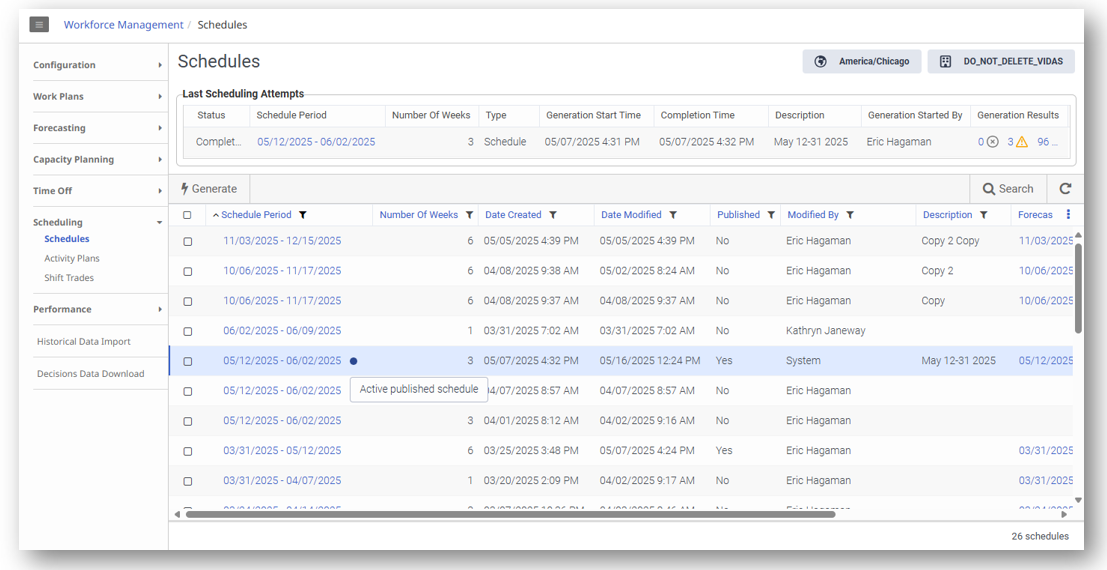Click the hamburger menu icon
Image resolution: width=1107 pixels, height=570 pixels.
click(x=39, y=25)
